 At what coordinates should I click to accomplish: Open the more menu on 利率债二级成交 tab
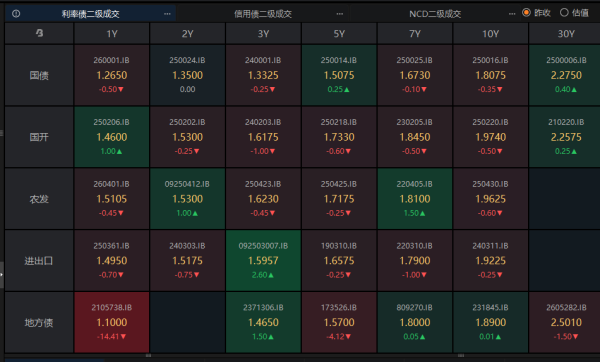point(167,14)
